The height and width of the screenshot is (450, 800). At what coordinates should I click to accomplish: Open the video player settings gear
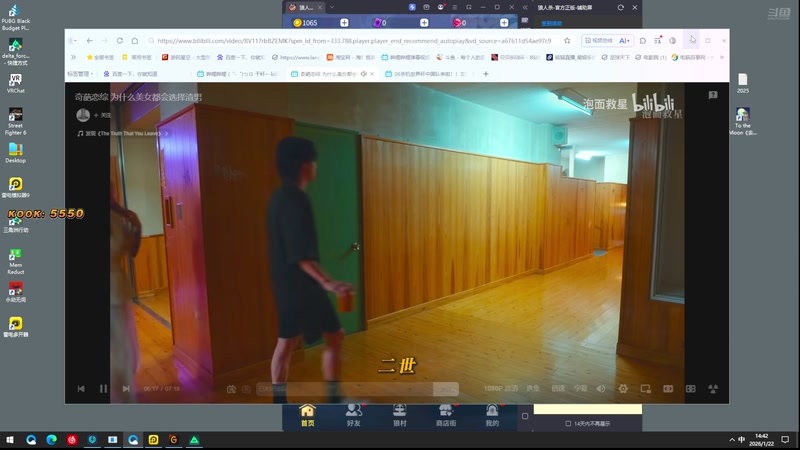[x=623, y=389]
